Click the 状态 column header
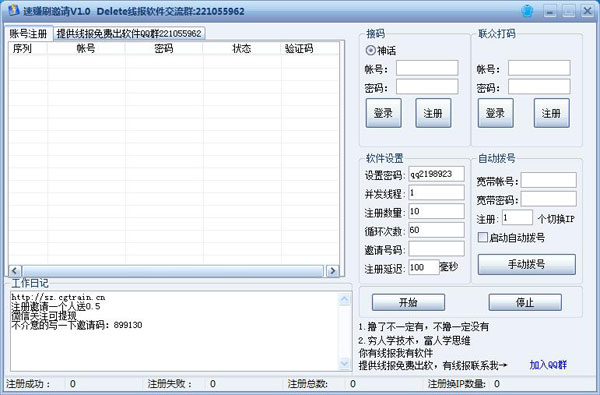The image size is (600, 395). [242, 49]
